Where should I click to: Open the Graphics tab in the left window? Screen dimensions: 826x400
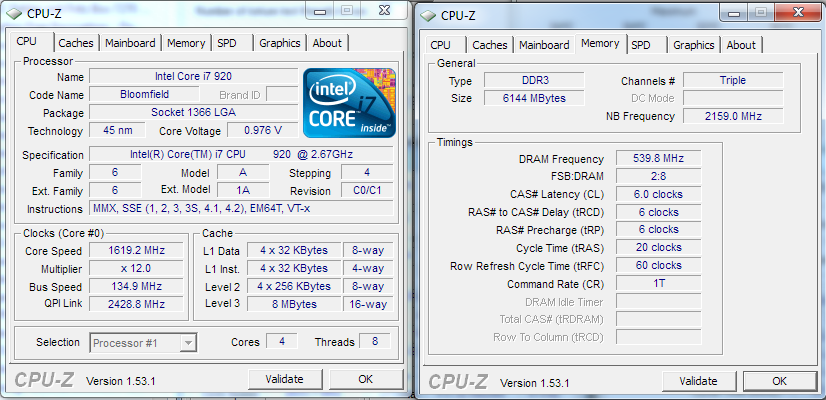[x=280, y=43]
